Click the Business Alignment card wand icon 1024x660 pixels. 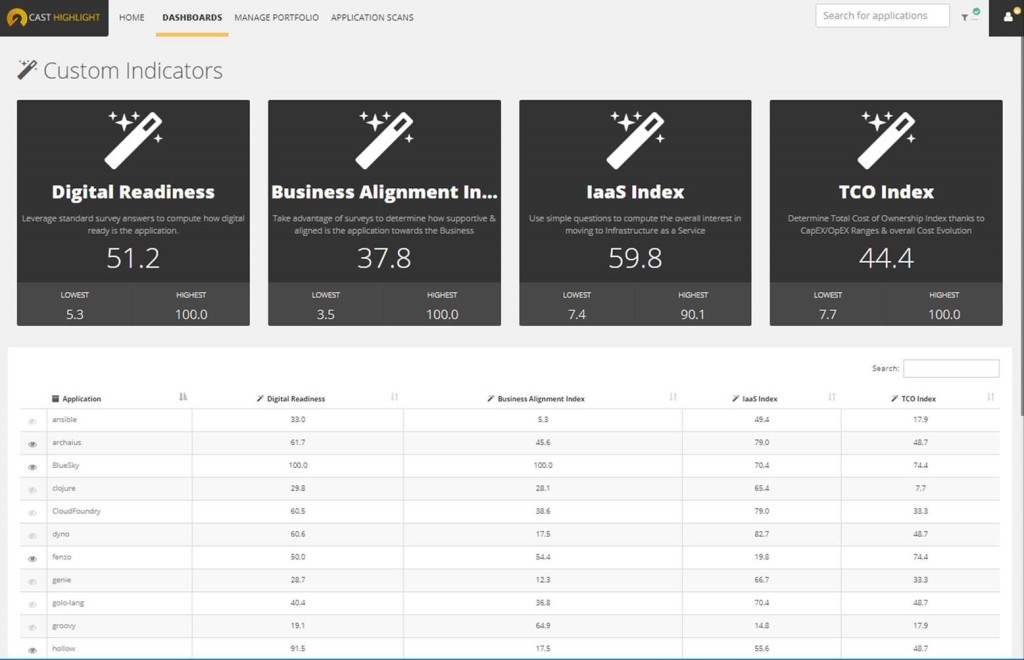[x=384, y=140]
